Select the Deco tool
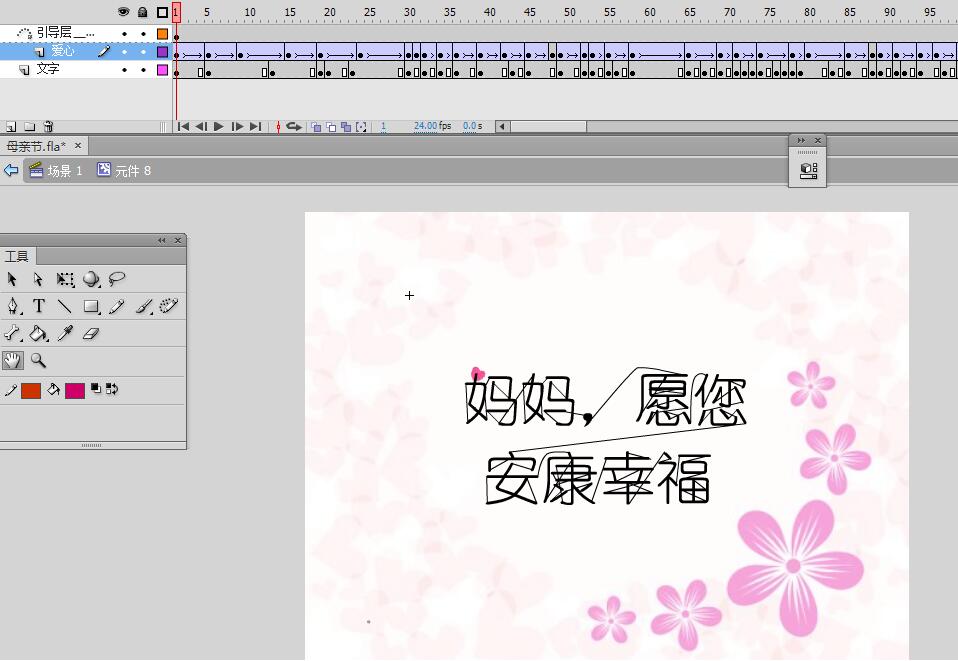 tap(169, 305)
